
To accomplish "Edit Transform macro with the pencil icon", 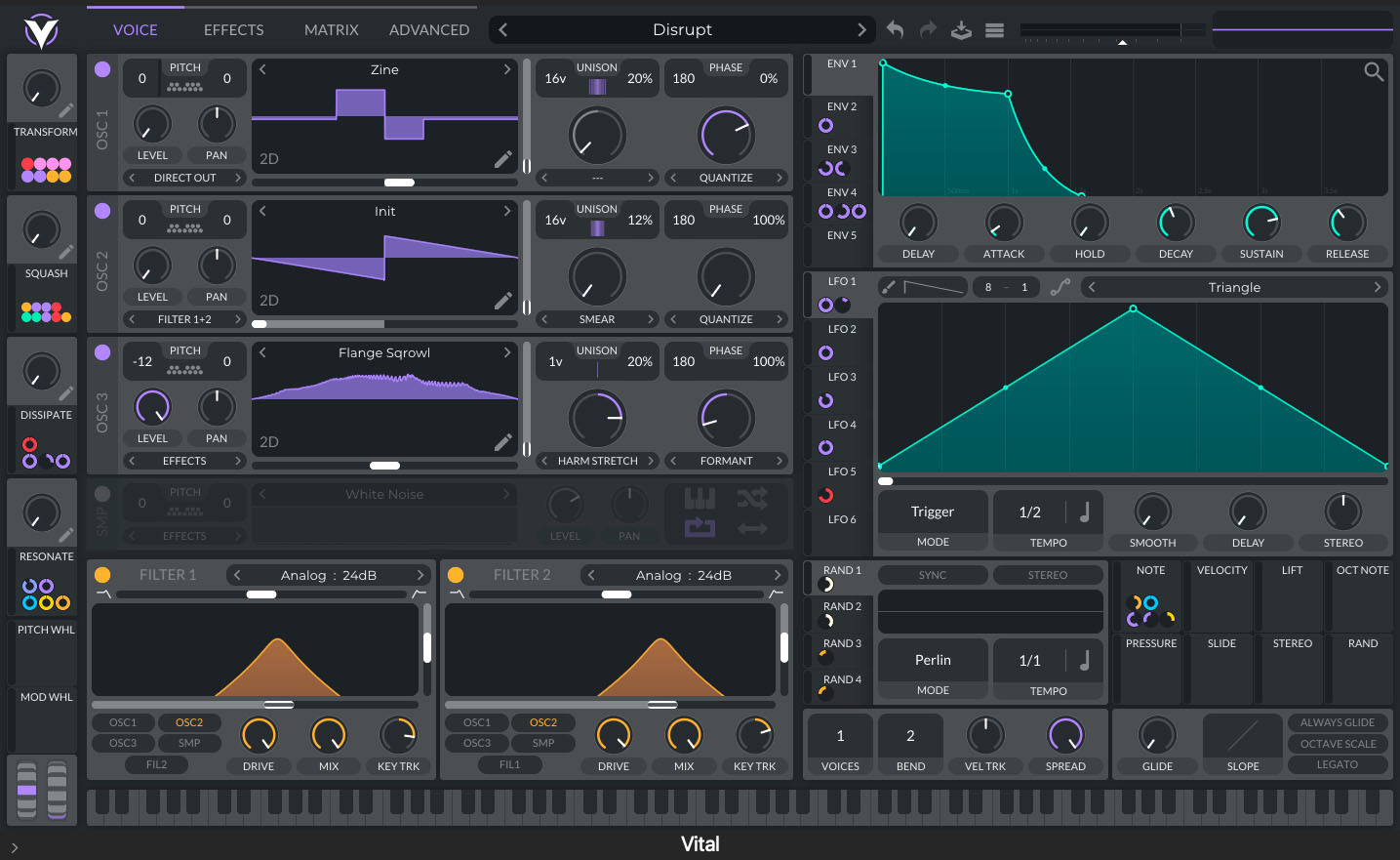I will pos(65,110).
